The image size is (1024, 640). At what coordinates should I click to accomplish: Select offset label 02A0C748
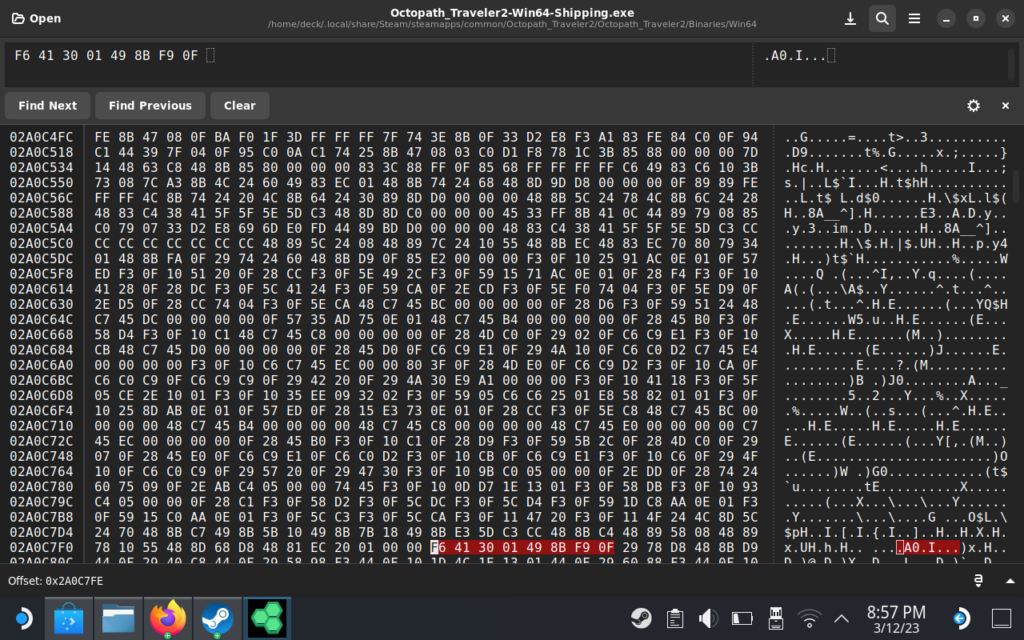[41, 456]
